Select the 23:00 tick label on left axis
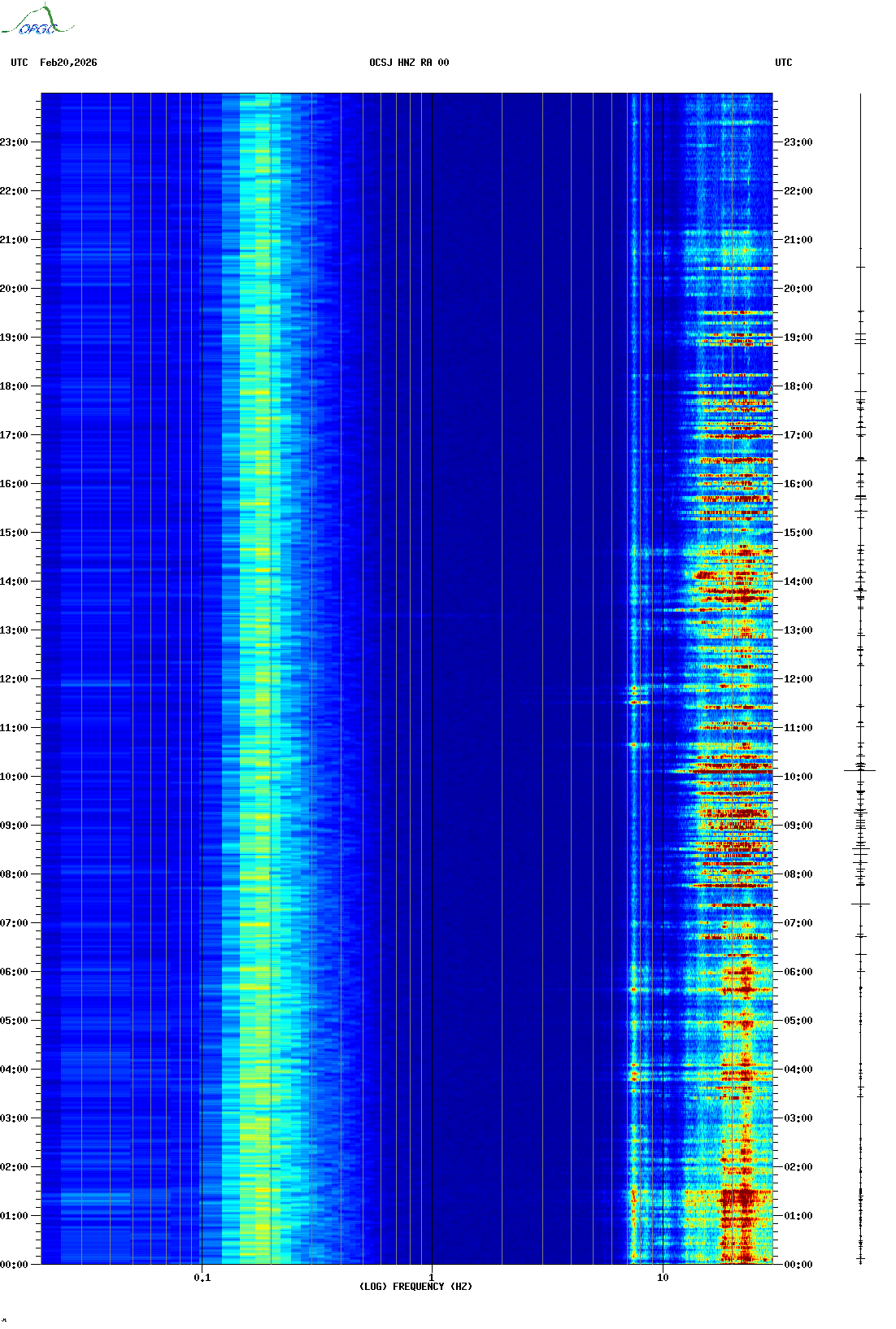This screenshot has width=896, height=1329. 14,142
